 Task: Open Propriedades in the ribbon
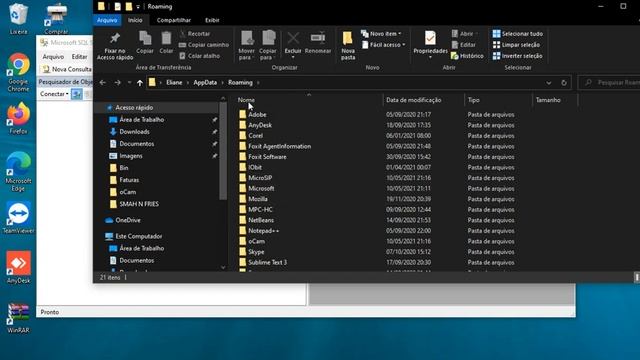[x=430, y=45]
